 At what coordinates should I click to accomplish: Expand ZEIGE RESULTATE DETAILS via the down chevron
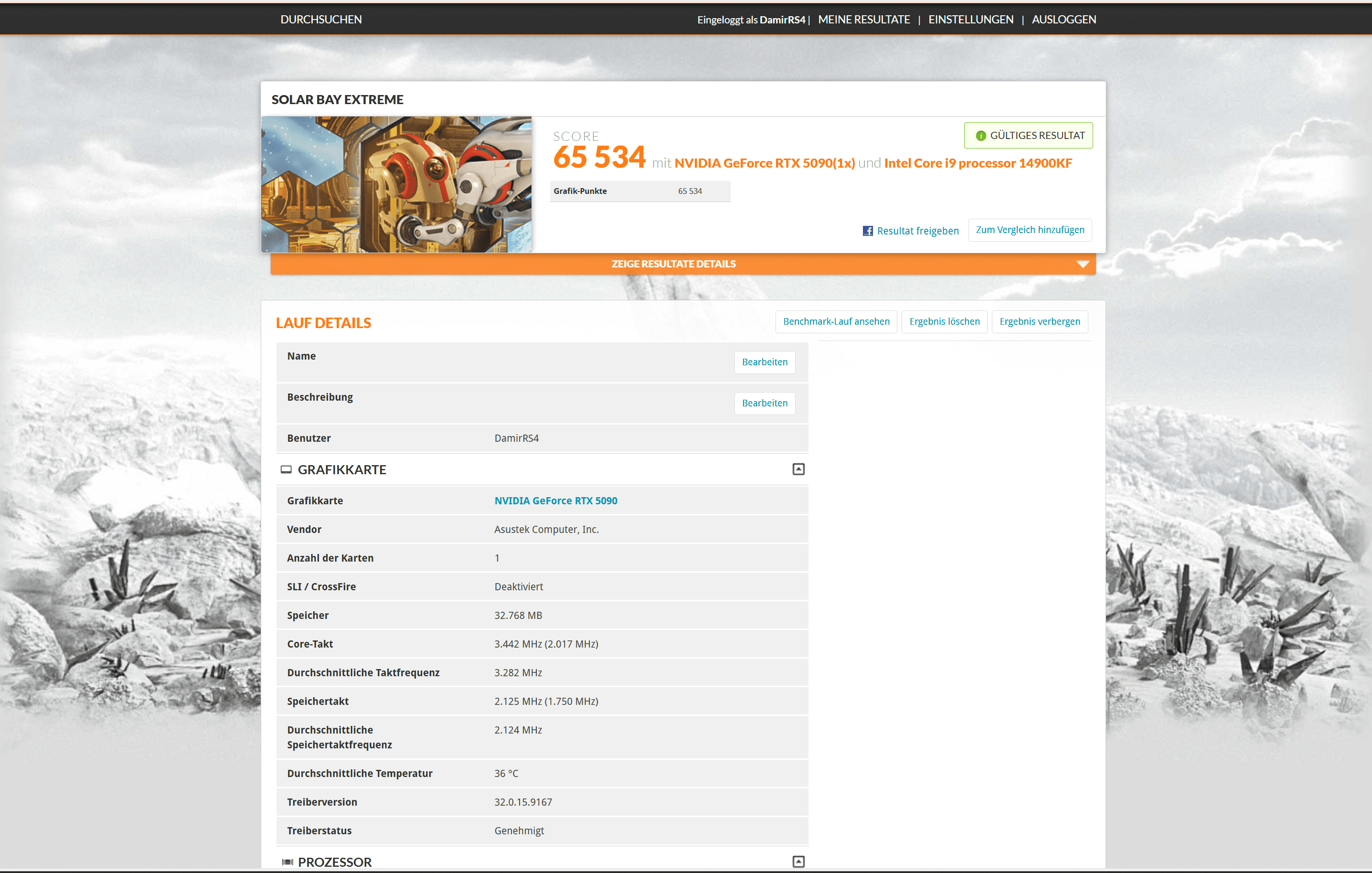click(x=1082, y=264)
